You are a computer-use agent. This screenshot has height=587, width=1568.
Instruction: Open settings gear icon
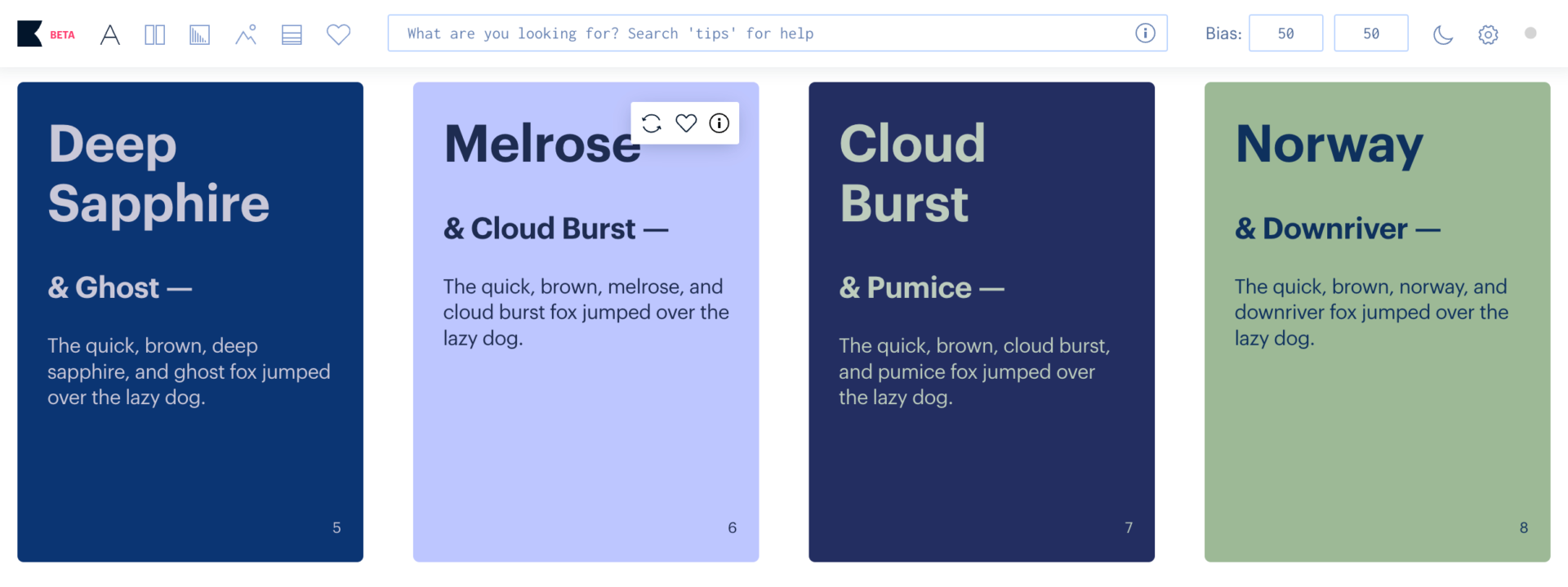coord(1488,34)
